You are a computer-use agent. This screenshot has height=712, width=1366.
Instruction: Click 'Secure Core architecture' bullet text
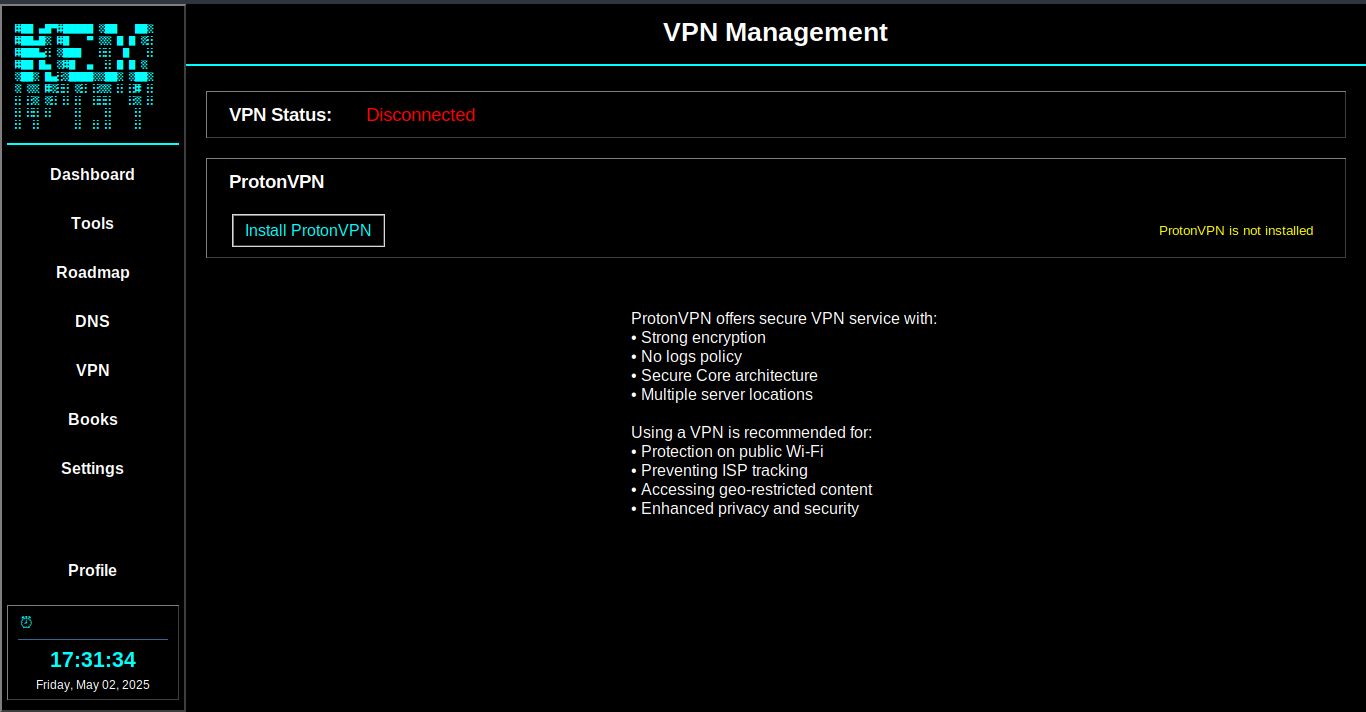tap(729, 376)
